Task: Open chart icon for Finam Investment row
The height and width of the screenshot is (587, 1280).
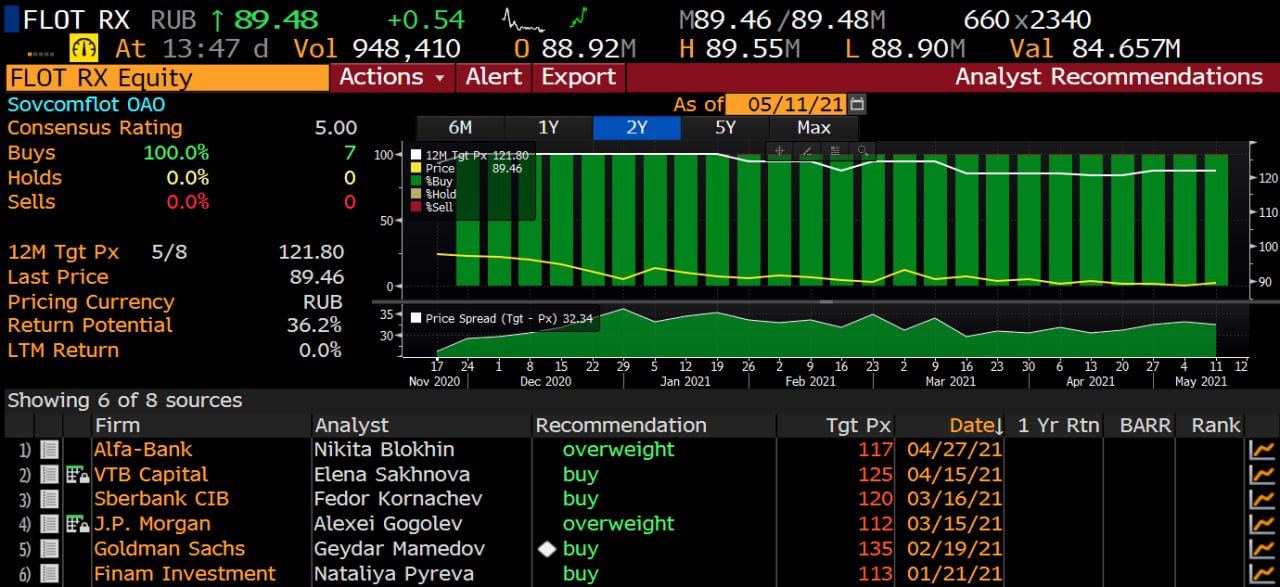Action: click(1263, 574)
